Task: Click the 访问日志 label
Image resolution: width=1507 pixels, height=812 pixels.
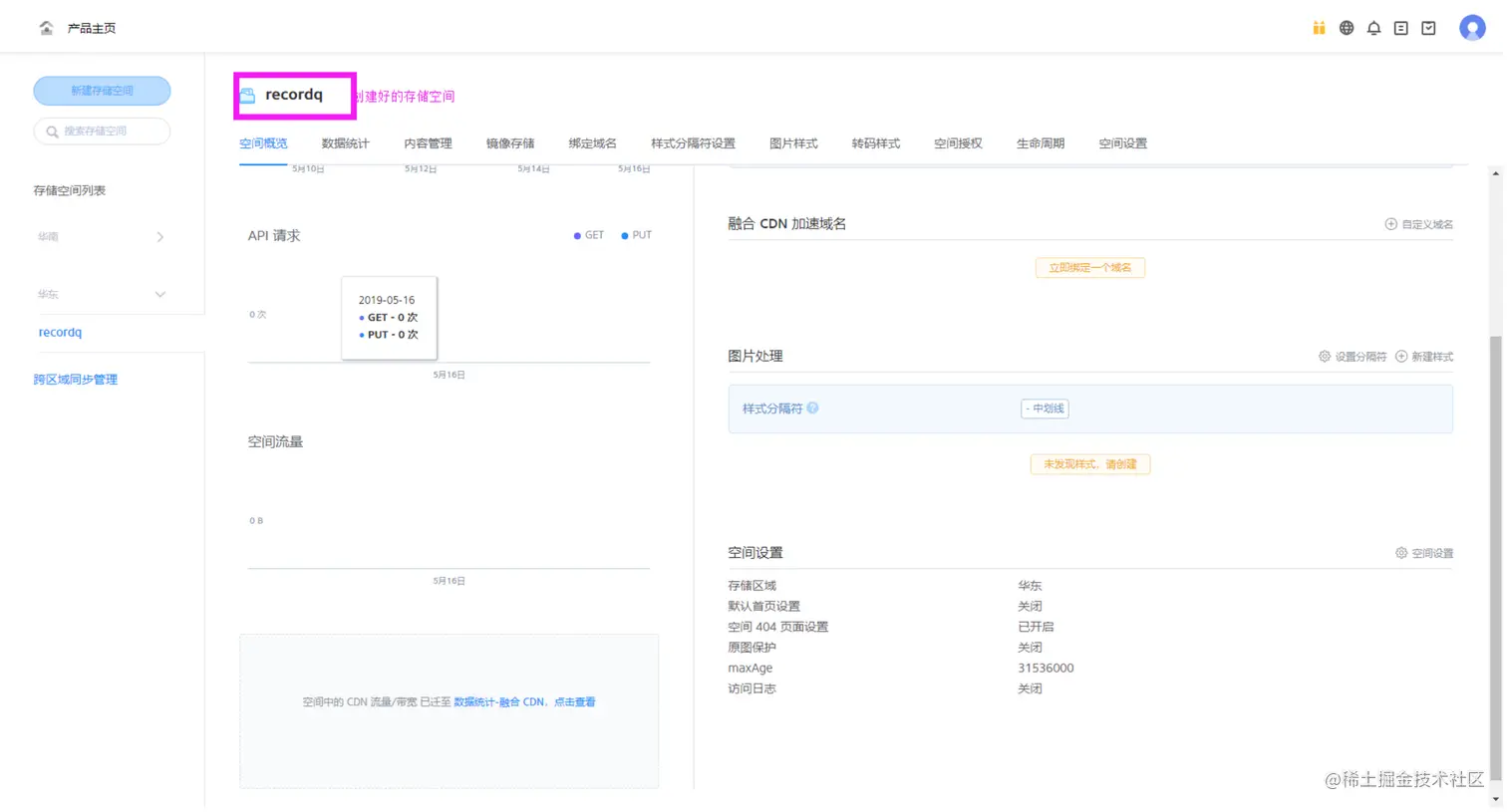Action: 752,688
